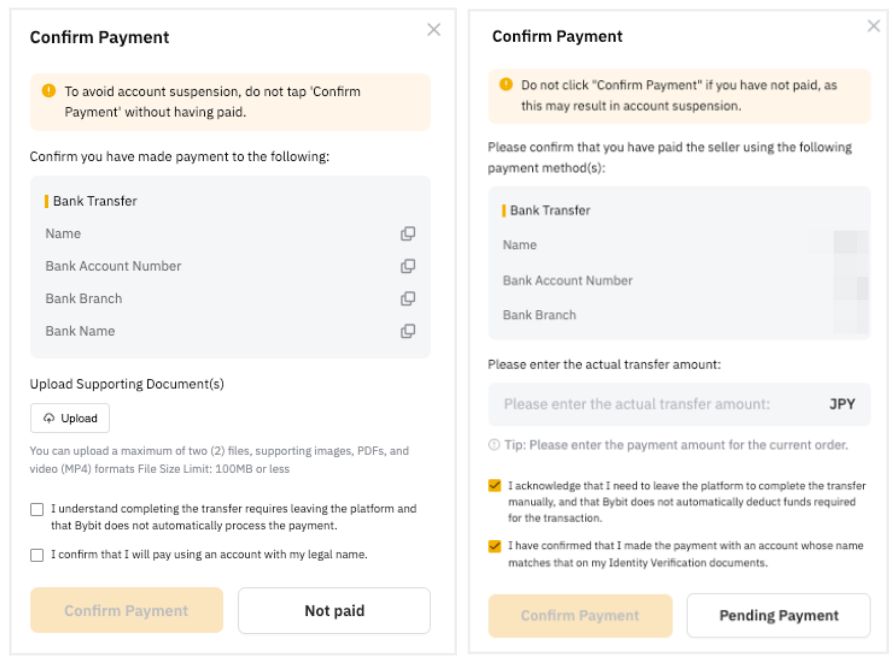
Task: Copy the Bank Name value
Action: pos(408,331)
